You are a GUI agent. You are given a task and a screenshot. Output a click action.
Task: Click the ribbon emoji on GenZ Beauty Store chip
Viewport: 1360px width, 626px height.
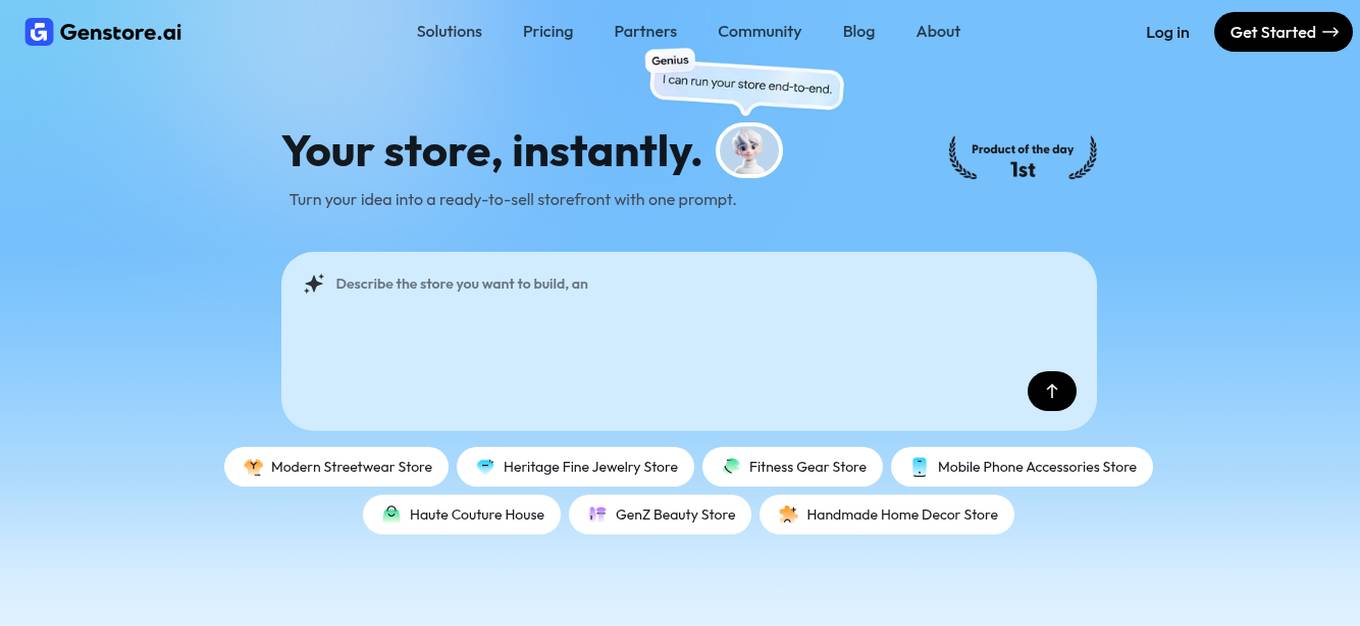(597, 514)
